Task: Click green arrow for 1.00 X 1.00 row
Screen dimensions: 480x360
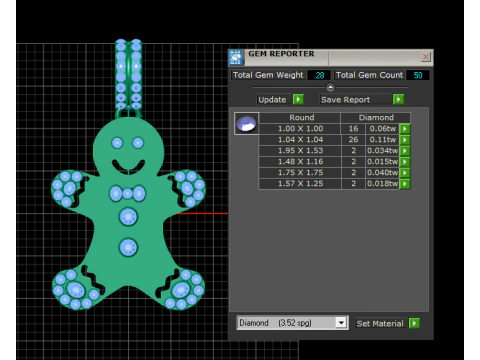Action: pyautogui.click(x=405, y=129)
